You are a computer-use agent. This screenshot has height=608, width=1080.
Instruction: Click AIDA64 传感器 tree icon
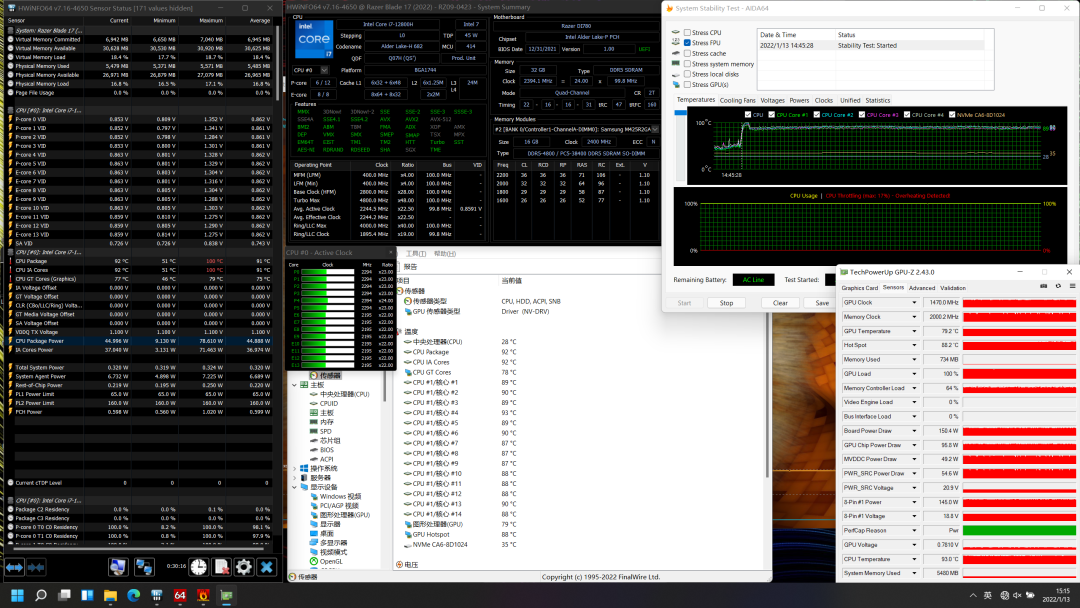[313, 376]
